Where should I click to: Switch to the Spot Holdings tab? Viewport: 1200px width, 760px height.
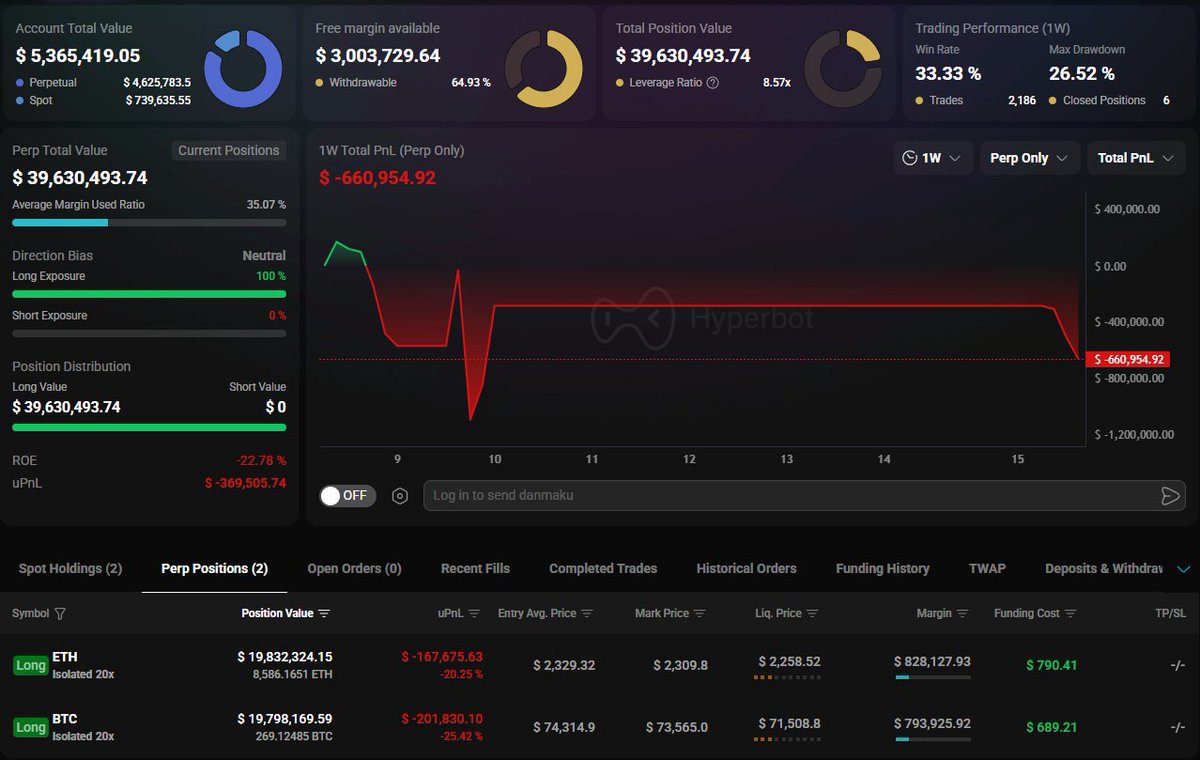[70, 568]
